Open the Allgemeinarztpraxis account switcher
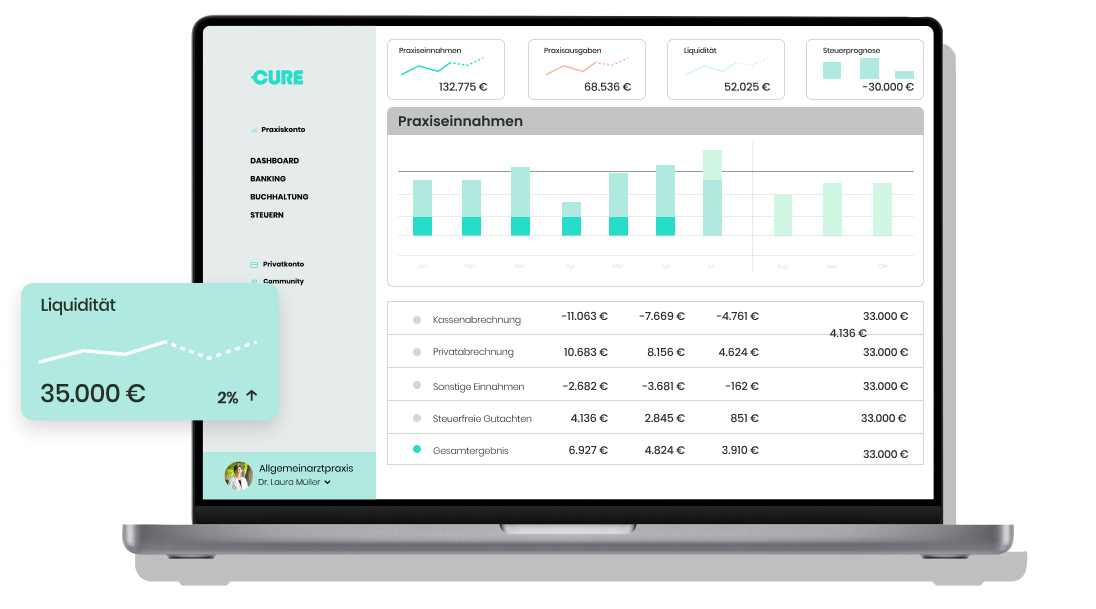The height and width of the screenshot is (609, 1096). pos(305,468)
